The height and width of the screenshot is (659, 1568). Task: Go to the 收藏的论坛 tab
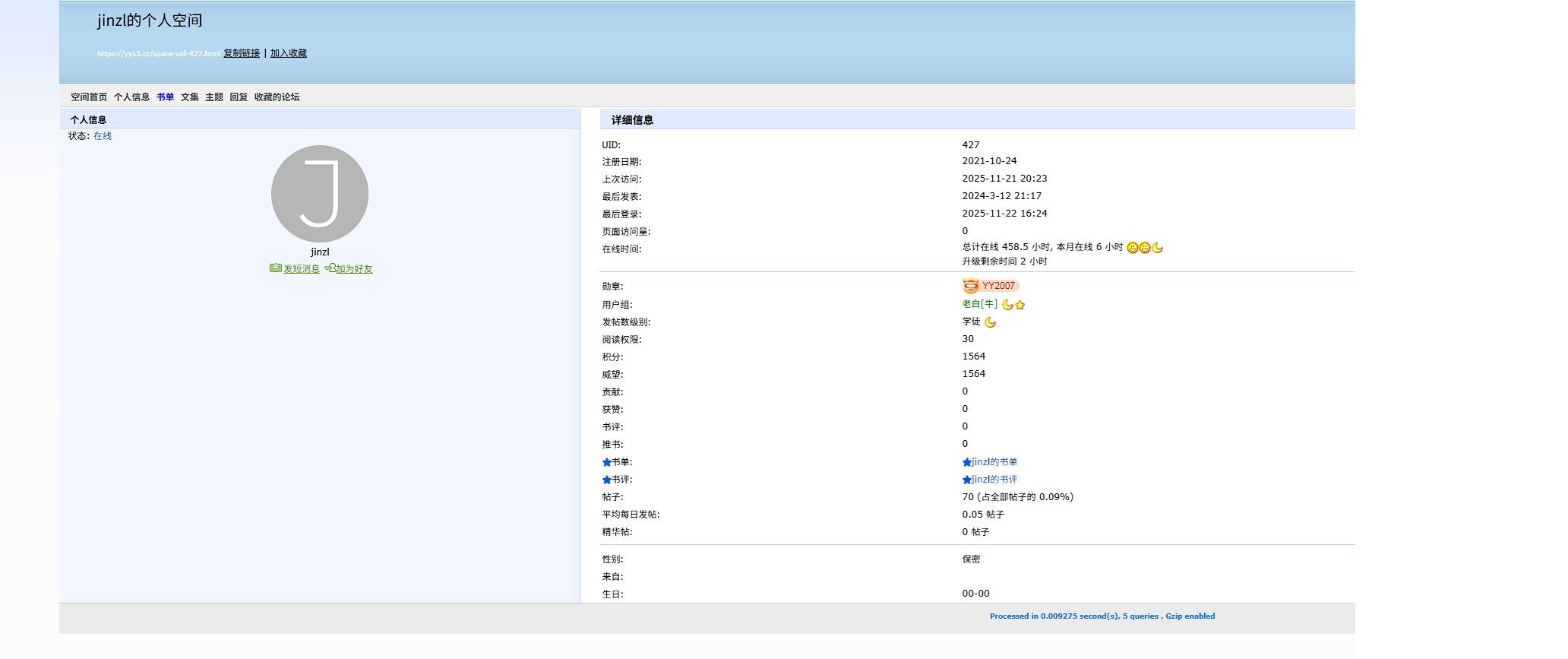[x=277, y=97]
